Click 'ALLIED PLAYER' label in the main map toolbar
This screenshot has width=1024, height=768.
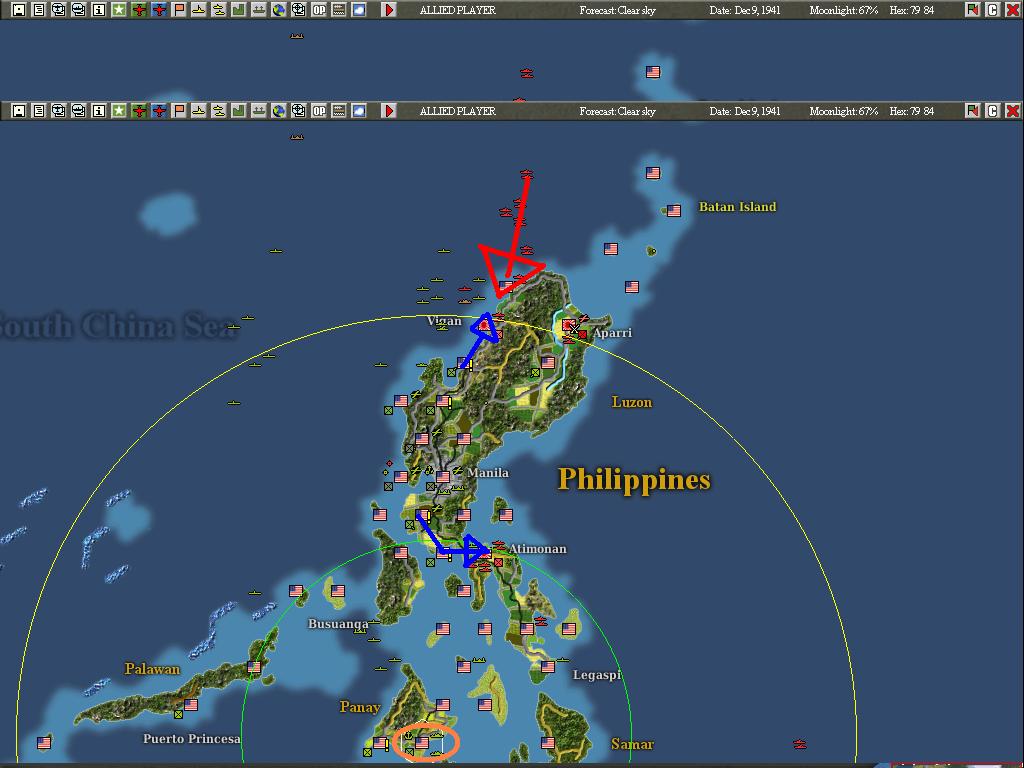tap(458, 111)
